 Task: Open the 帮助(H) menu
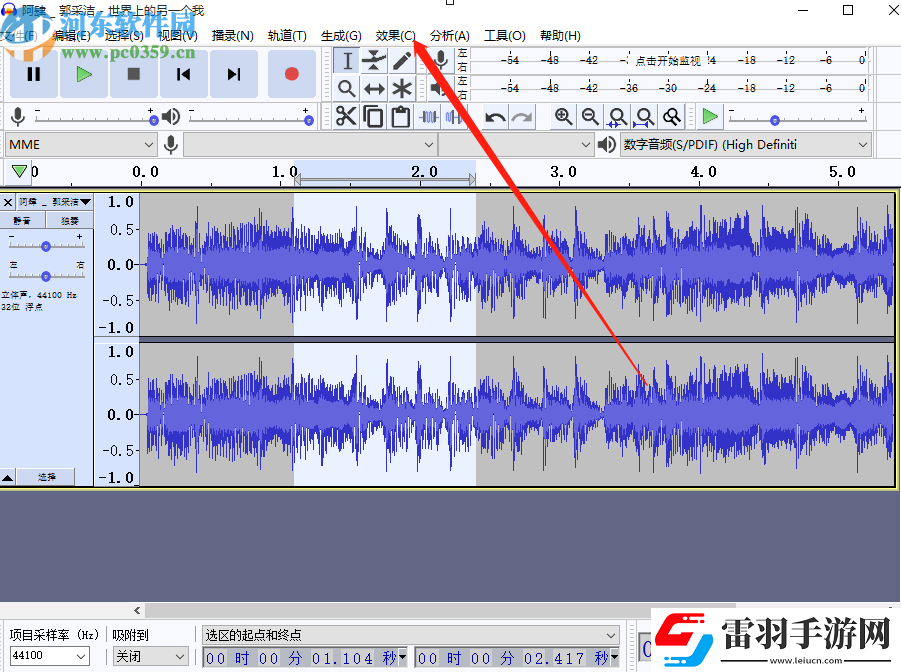(560, 36)
